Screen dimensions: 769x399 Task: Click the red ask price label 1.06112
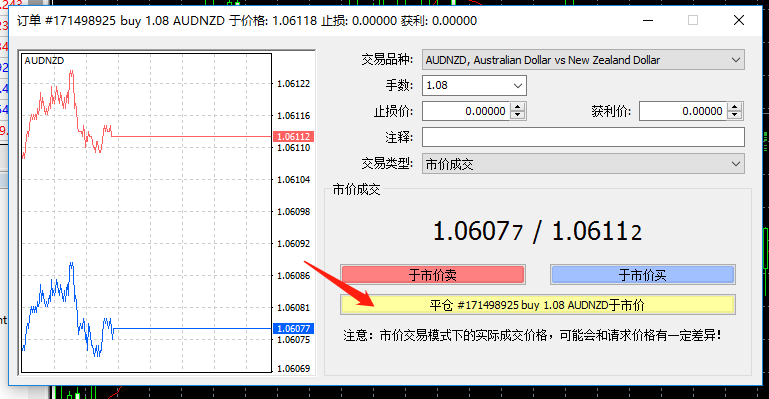click(x=293, y=136)
